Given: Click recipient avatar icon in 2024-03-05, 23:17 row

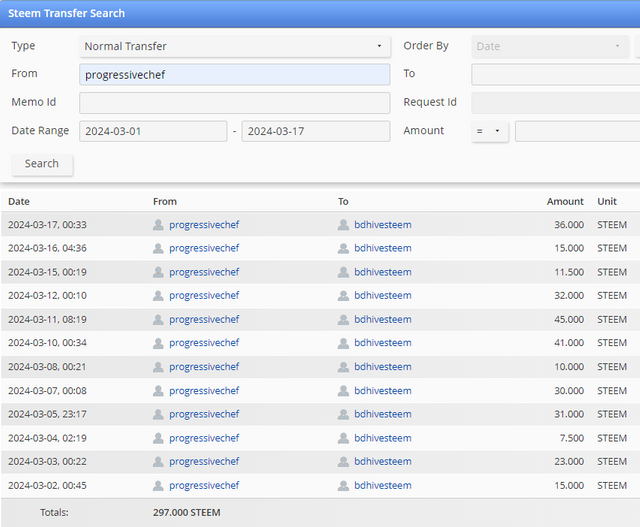Looking at the screenshot, I should [343, 414].
